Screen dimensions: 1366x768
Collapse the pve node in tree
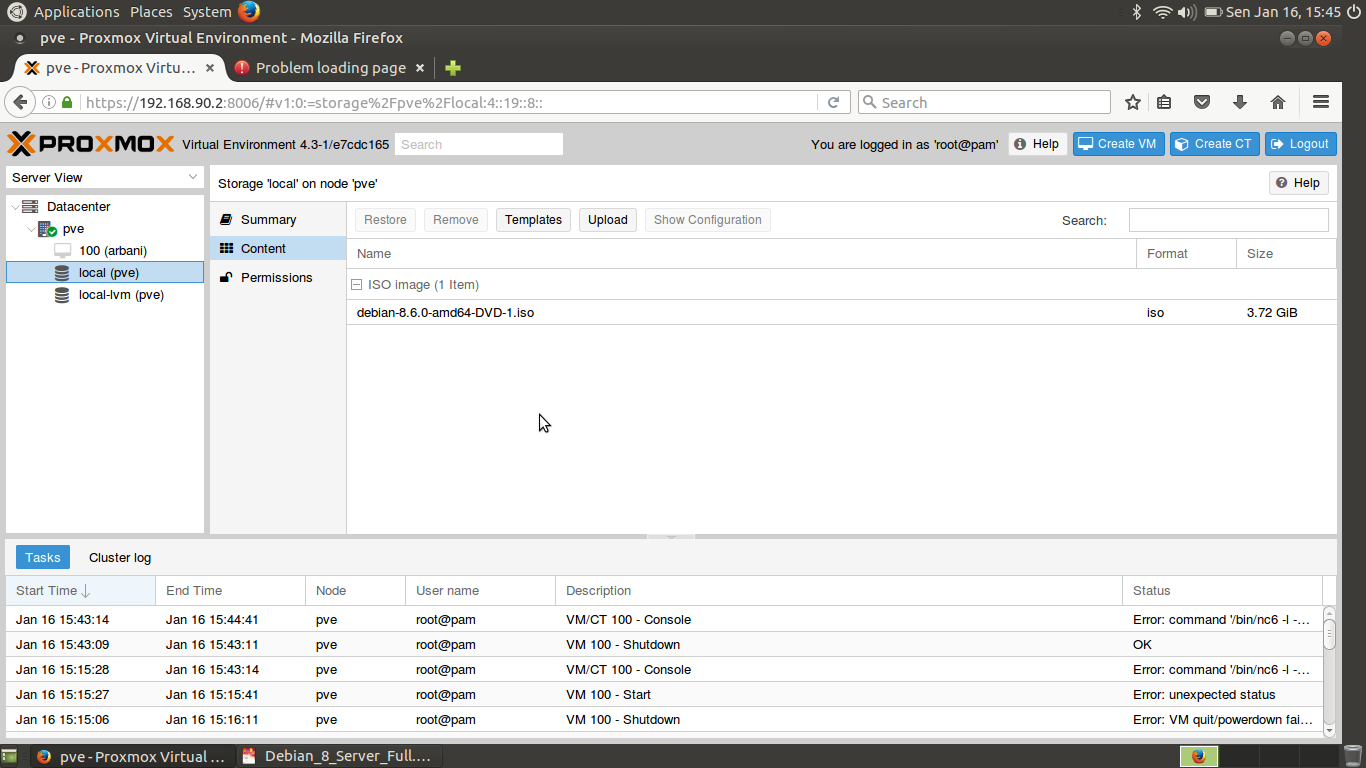pyautogui.click(x=31, y=229)
